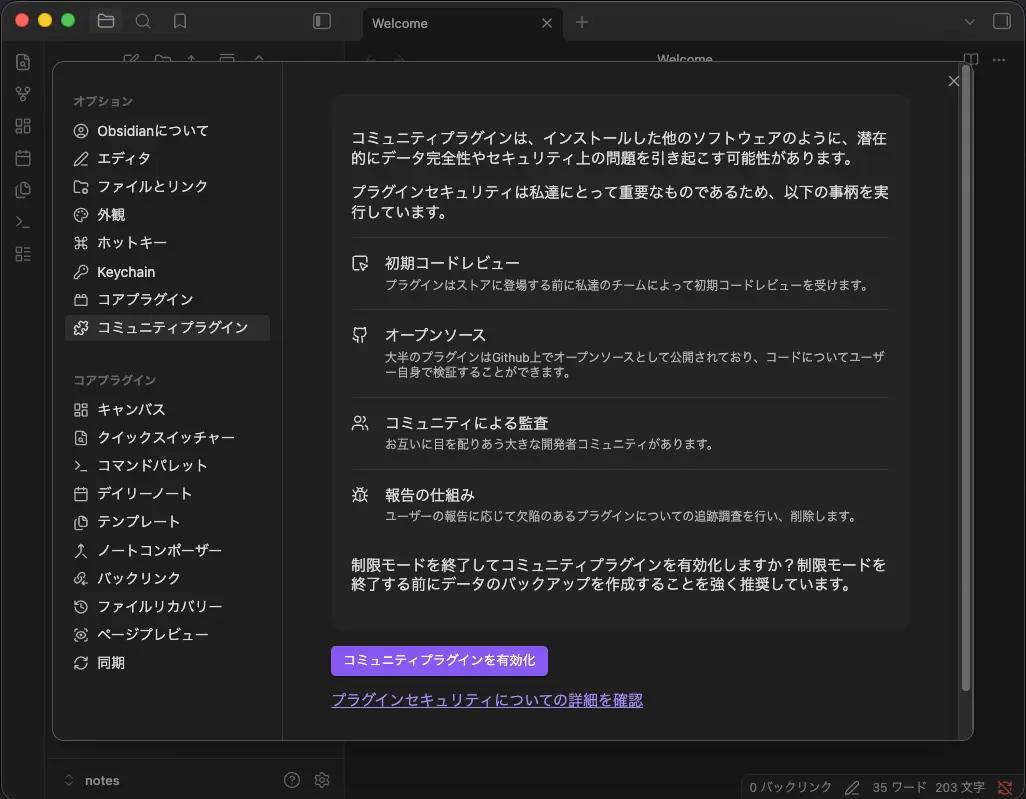Select the Welcome tab

point(463,24)
